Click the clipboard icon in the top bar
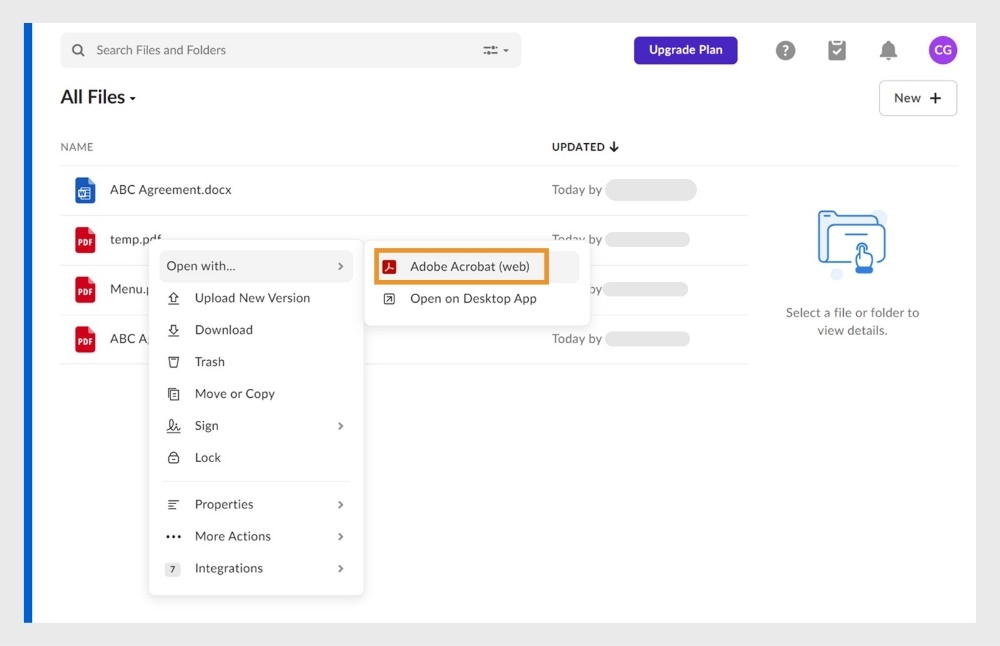The image size is (1000, 646). [837, 50]
